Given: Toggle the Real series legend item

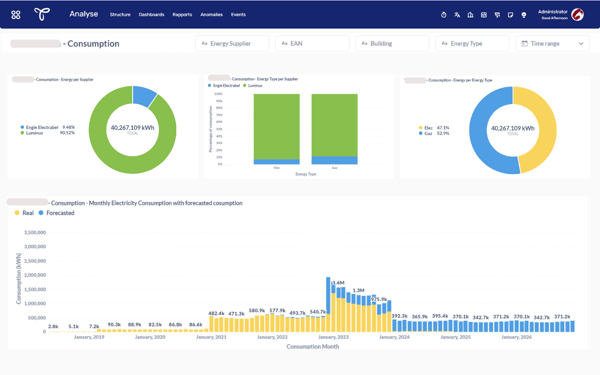Looking at the screenshot, I should [x=24, y=213].
